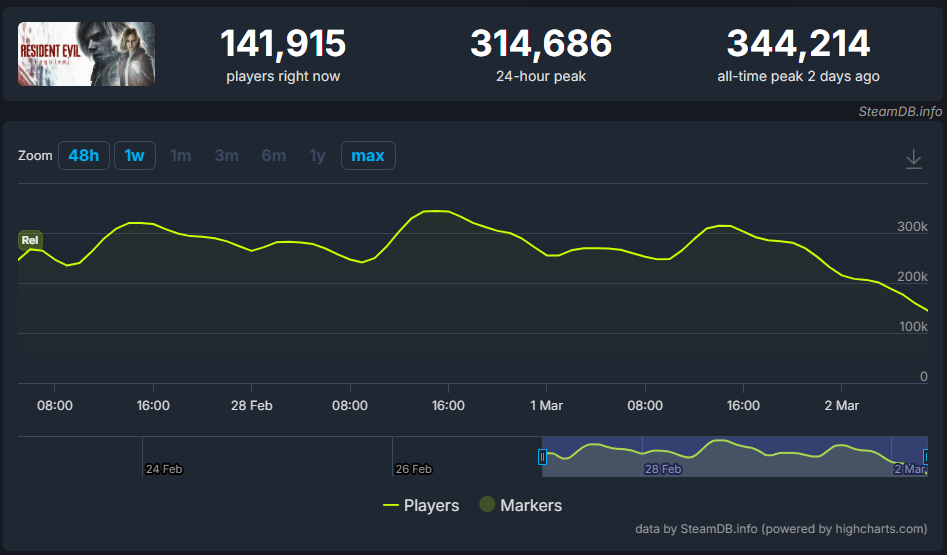Switch zoom to max range
The image size is (947, 555).
(x=368, y=156)
